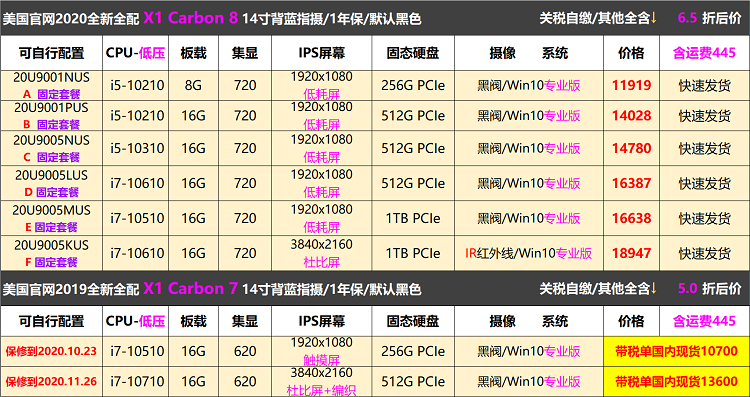Image resolution: width=750 pixels, height=397 pixels.
Task: Select price 14780
Action: tap(631, 148)
